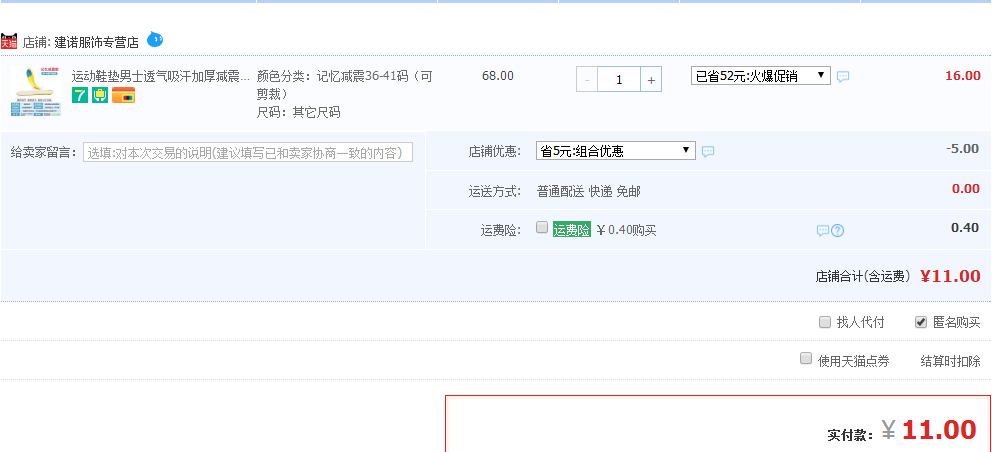
Task: Tick the 找人代付 checkbox
Action: pyautogui.click(x=825, y=322)
